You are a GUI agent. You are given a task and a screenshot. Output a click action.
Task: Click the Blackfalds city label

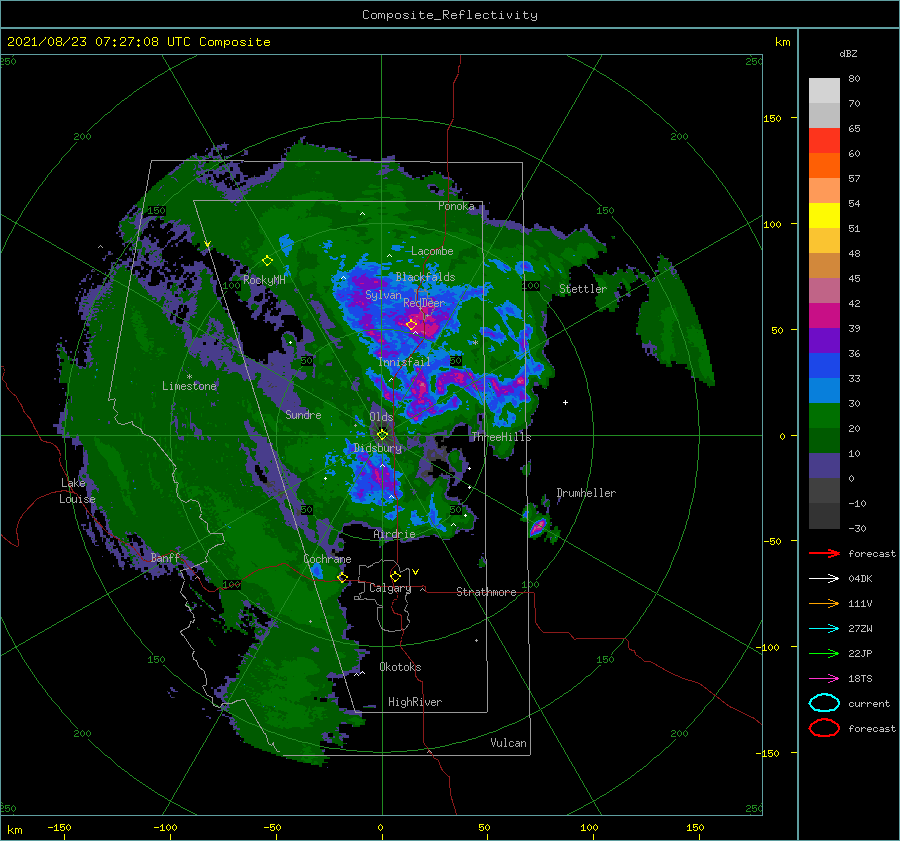(425, 277)
